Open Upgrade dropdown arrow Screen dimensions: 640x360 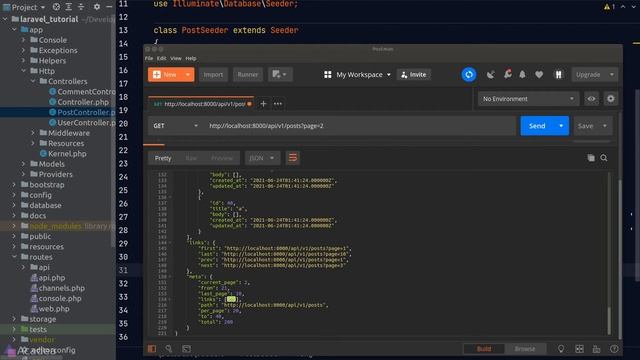[611, 75]
